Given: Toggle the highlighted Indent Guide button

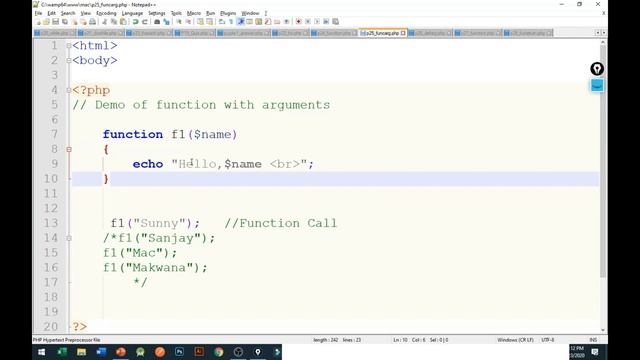Looking at the screenshot, I should click(x=240, y=22).
